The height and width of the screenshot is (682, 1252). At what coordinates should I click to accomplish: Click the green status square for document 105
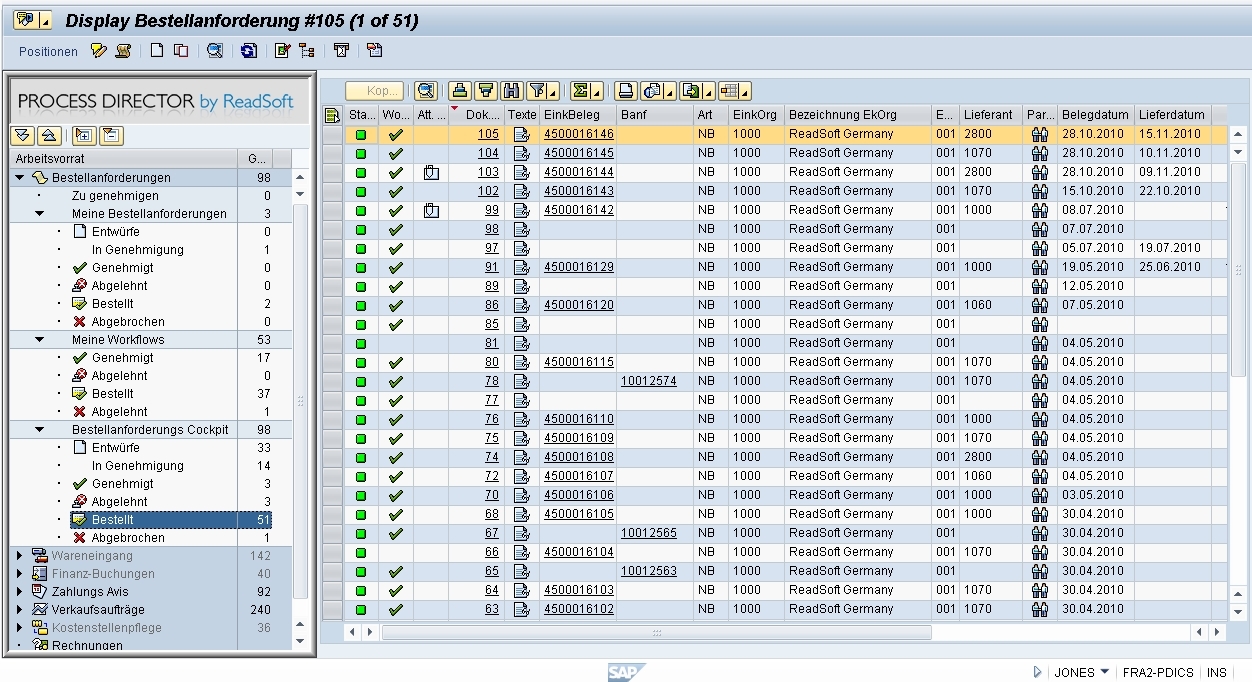(361, 133)
